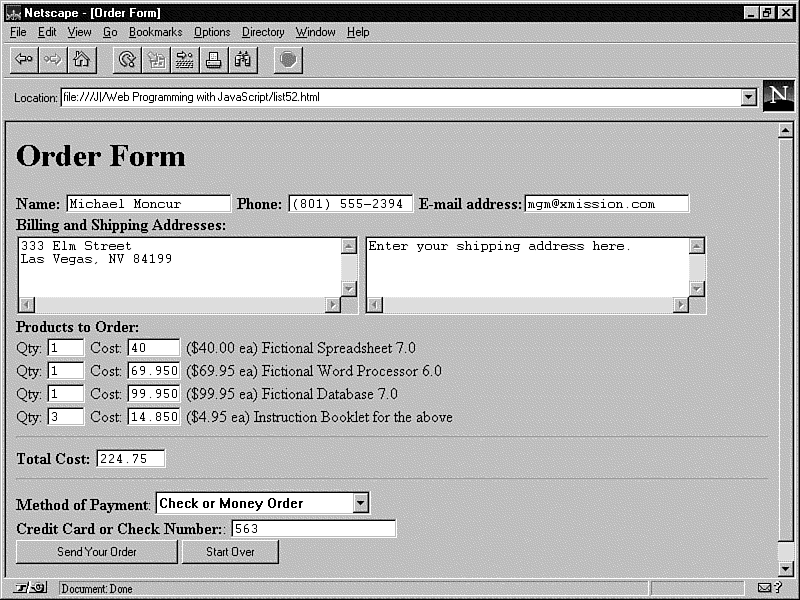800x600 pixels.
Task: Click the Netscape N logo
Action: 778,96
